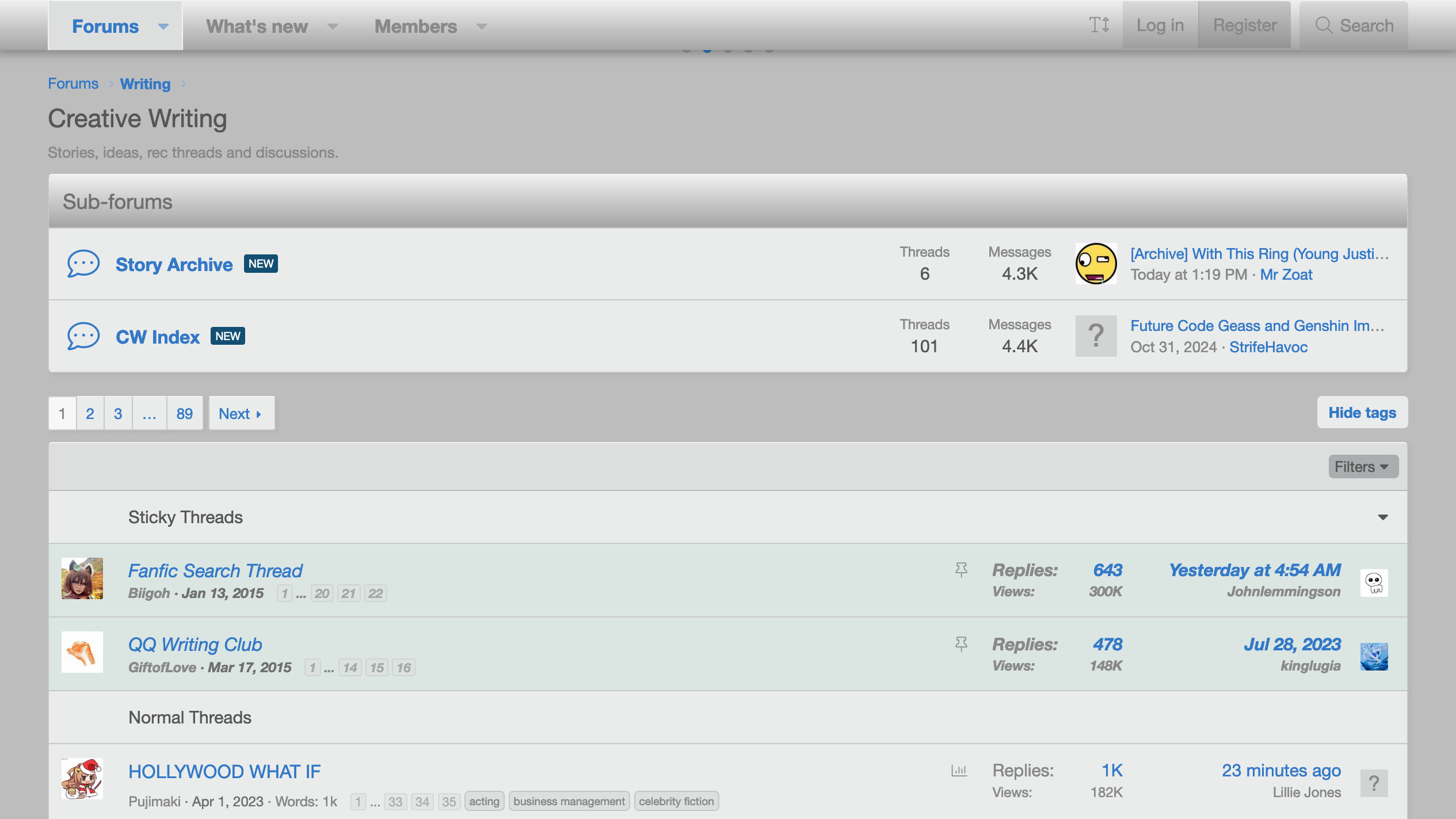Click the Story Archive speech bubble icon
The image size is (1456, 819).
(83, 264)
